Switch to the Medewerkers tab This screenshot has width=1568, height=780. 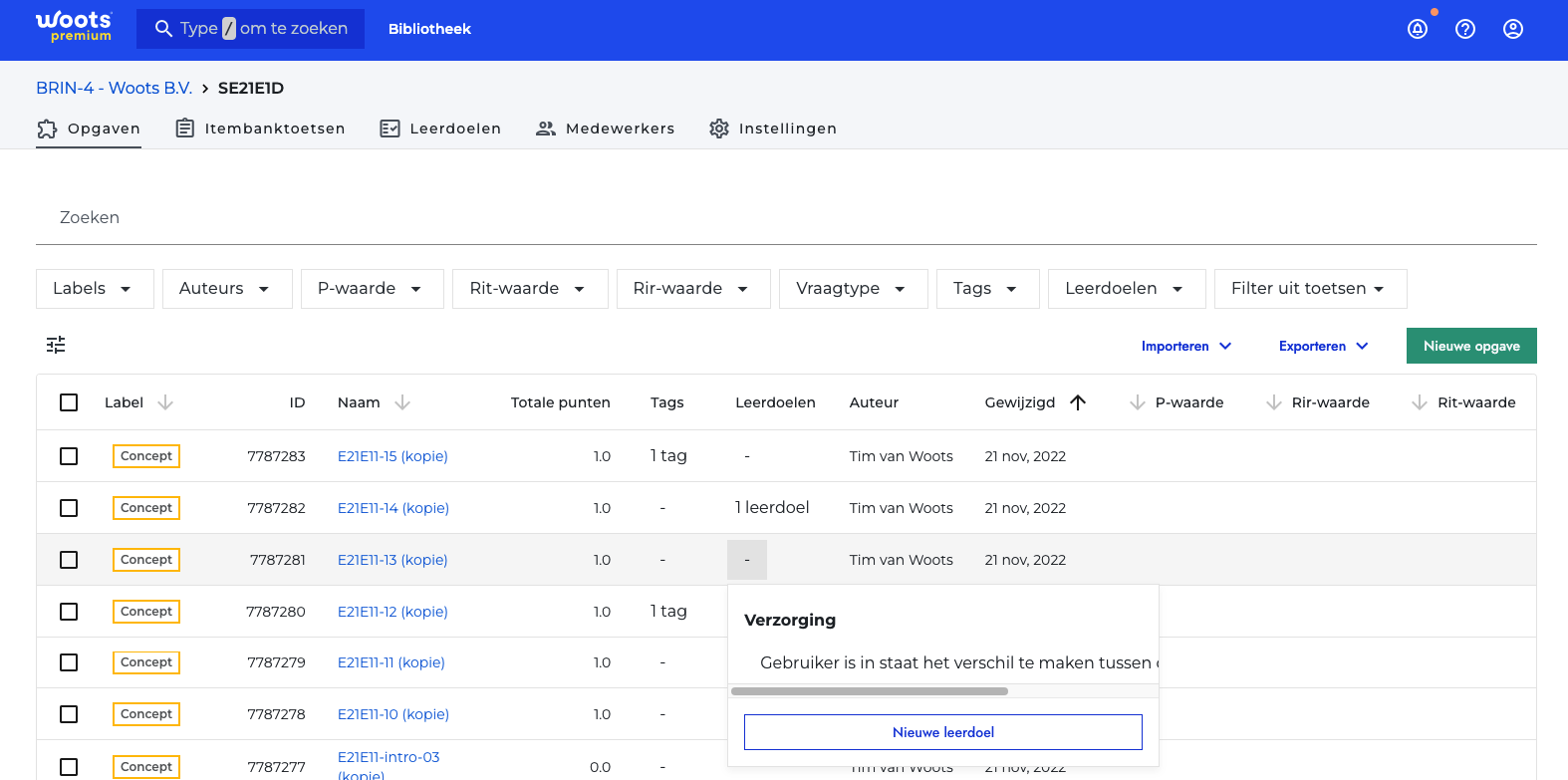605,129
